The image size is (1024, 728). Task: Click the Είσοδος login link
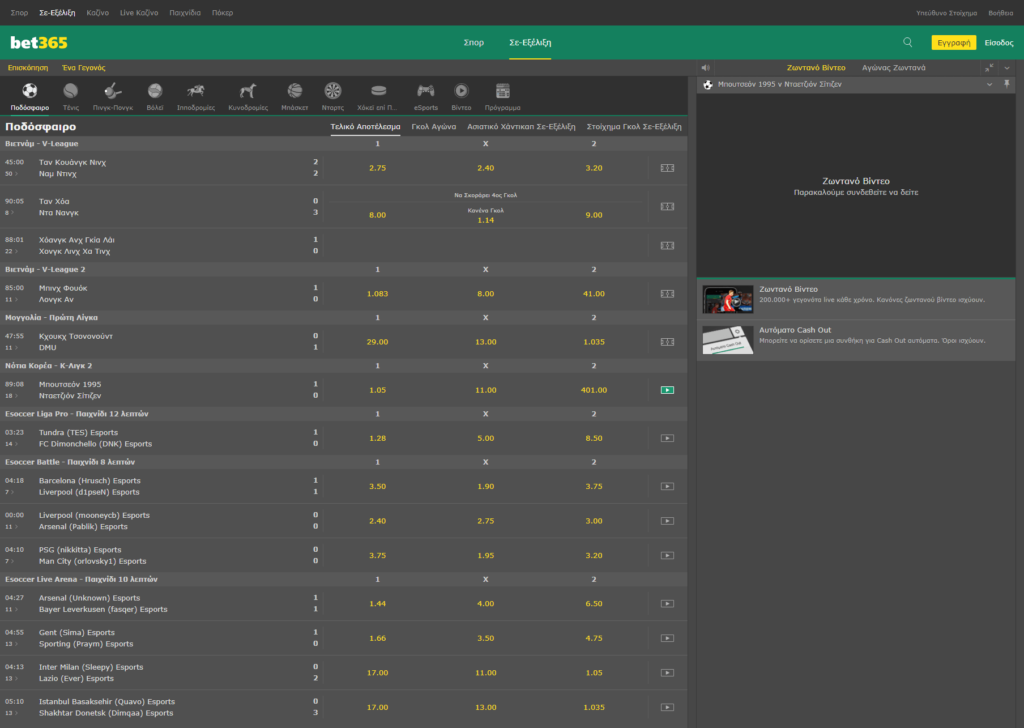[999, 42]
